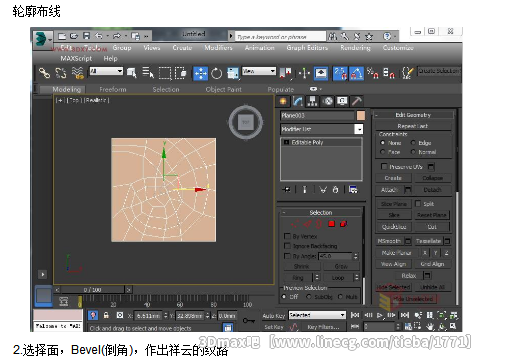Open the MAXScript menu
The height and width of the screenshot is (361, 511).
[x=76, y=58]
